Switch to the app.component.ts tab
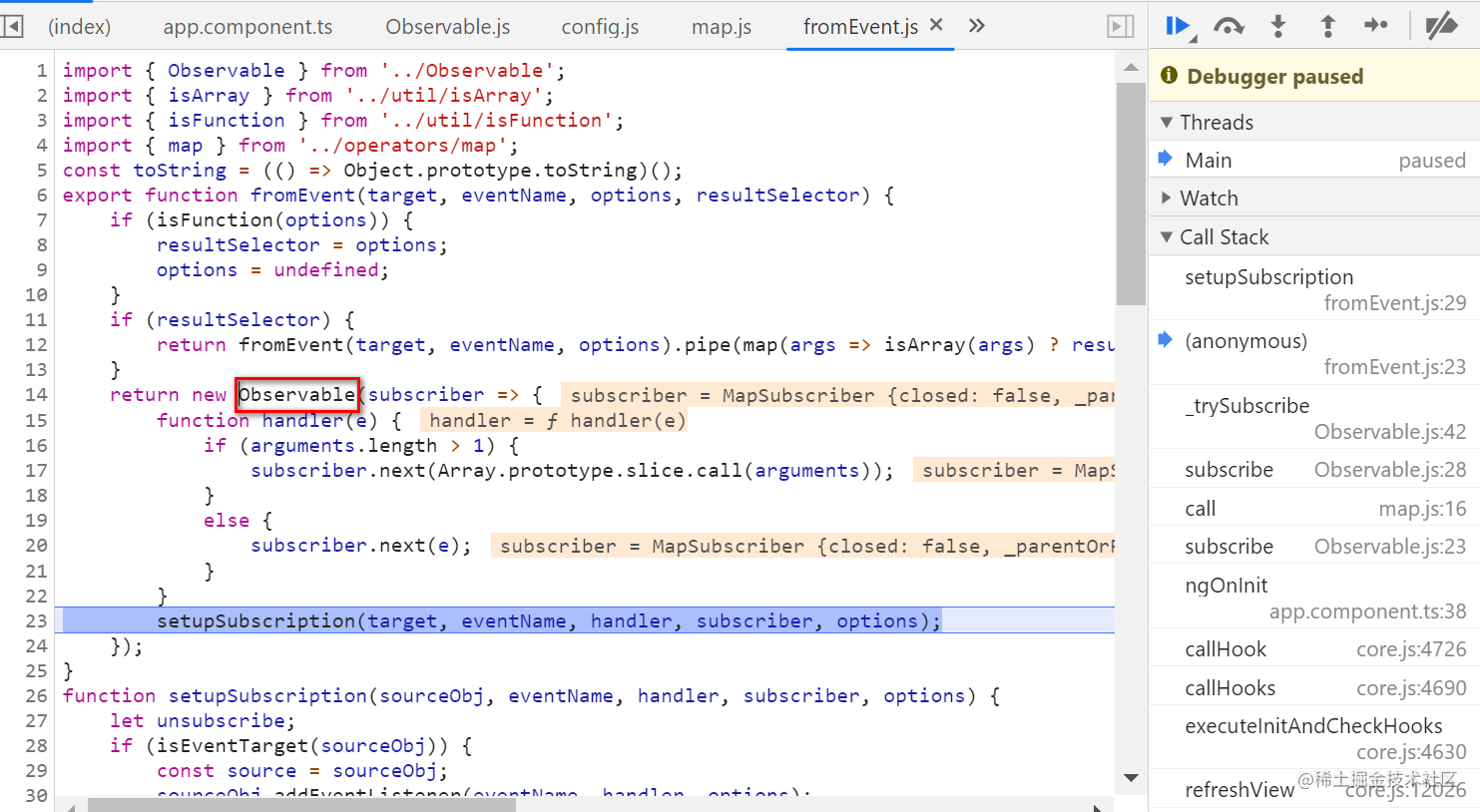The image size is (1480, 812). [247, 26]
